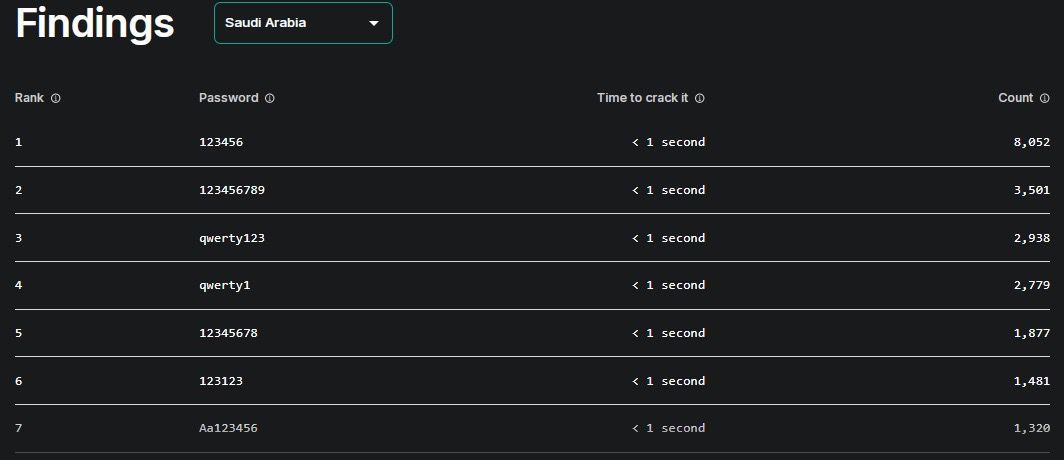
Task: Click the info icon beside Password header
Action: coord(269,98)
